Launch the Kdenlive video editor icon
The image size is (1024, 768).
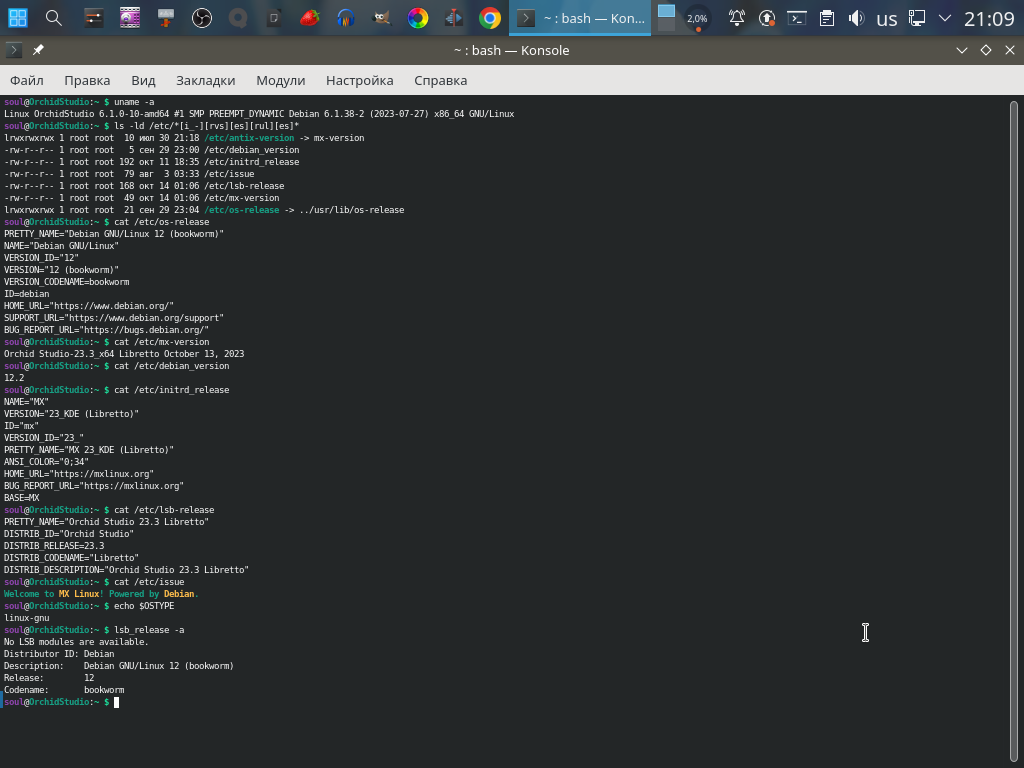click(454, 18)
